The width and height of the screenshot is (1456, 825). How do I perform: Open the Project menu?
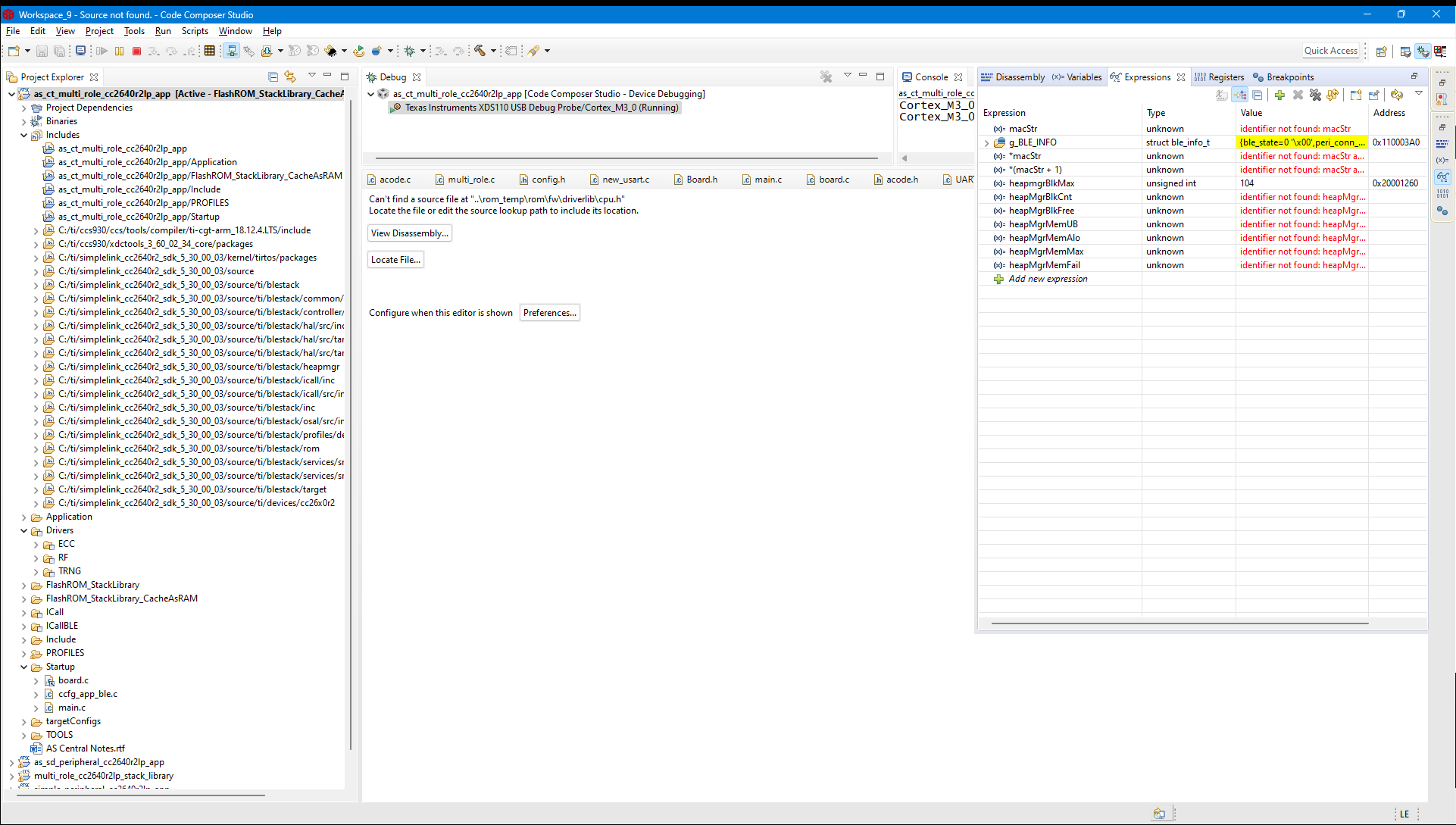click(x=99, y=31)
